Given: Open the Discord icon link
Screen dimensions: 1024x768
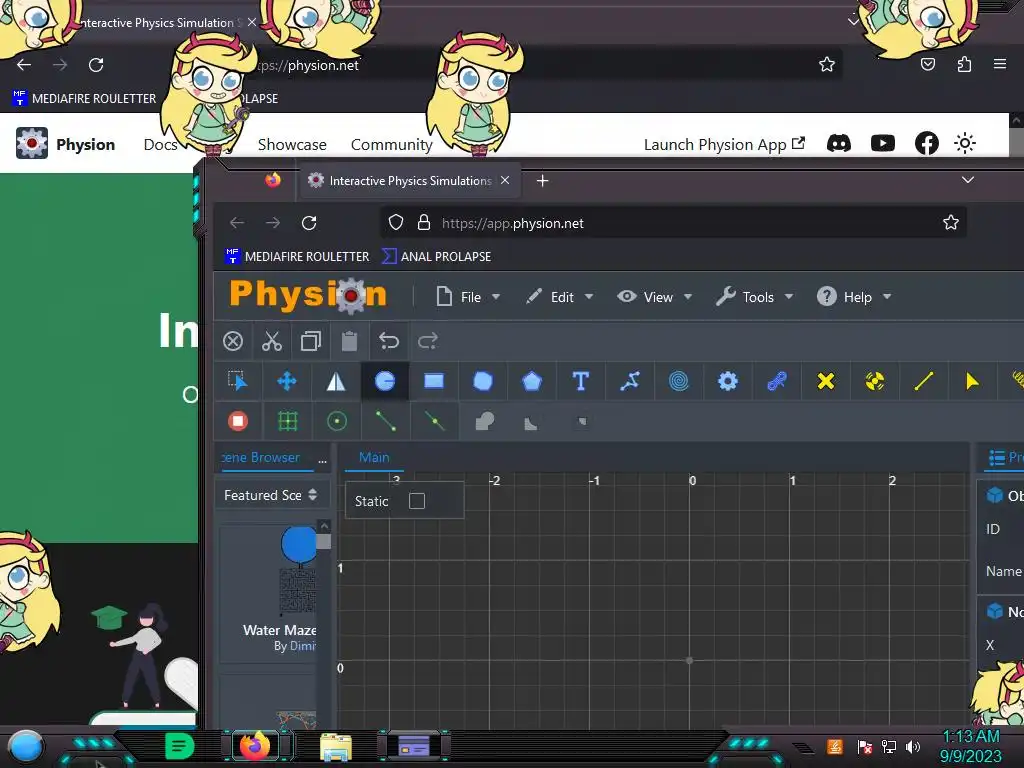Looking at the screenshot, I should tap(839, 143).
